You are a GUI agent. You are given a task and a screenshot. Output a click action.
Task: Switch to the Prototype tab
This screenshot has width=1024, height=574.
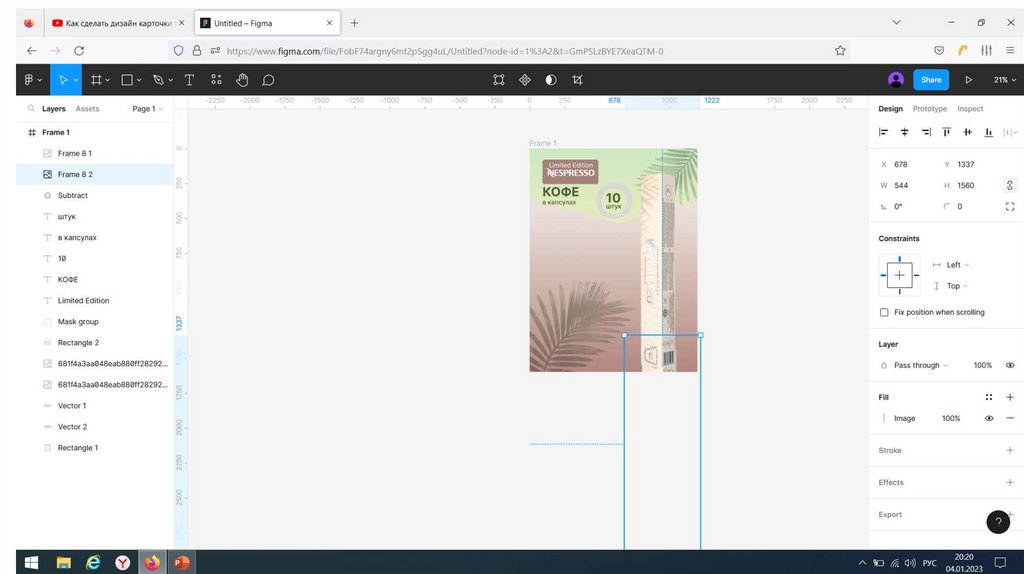pyautogui.click(x=929, y=109)
